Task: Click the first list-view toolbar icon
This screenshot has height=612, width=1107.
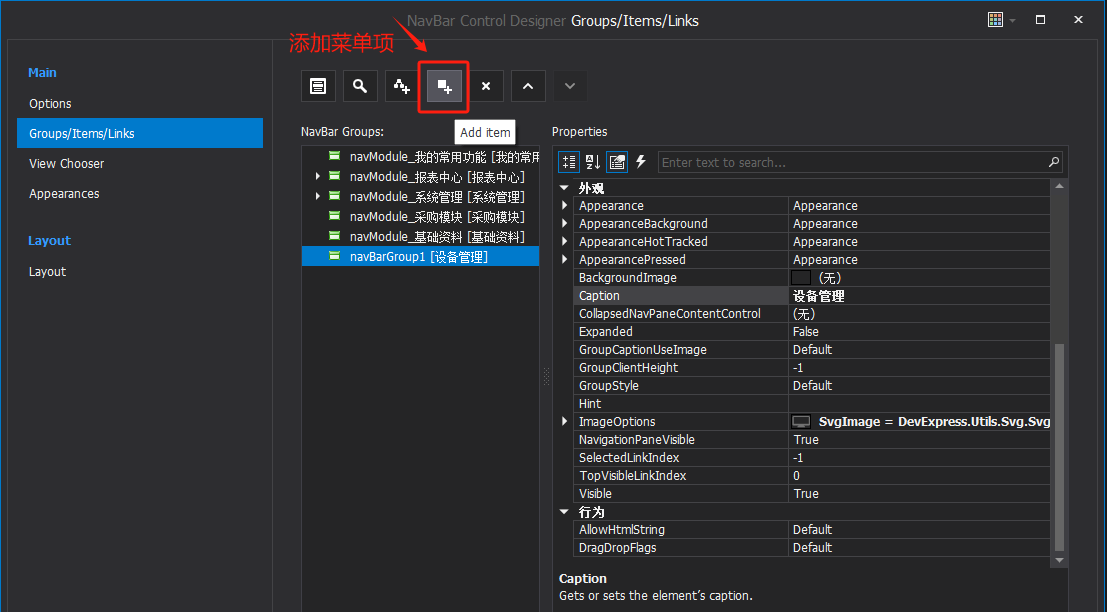Action: (x=318, y=86)
